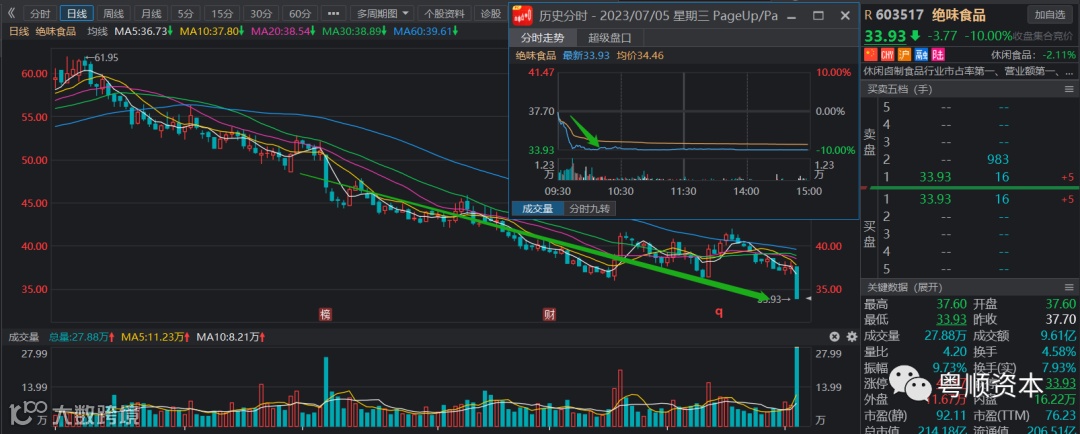This screenshot has height=434, width=1080.
Task: Expand the 多周期图 dropdown
Action: [382, 13]
